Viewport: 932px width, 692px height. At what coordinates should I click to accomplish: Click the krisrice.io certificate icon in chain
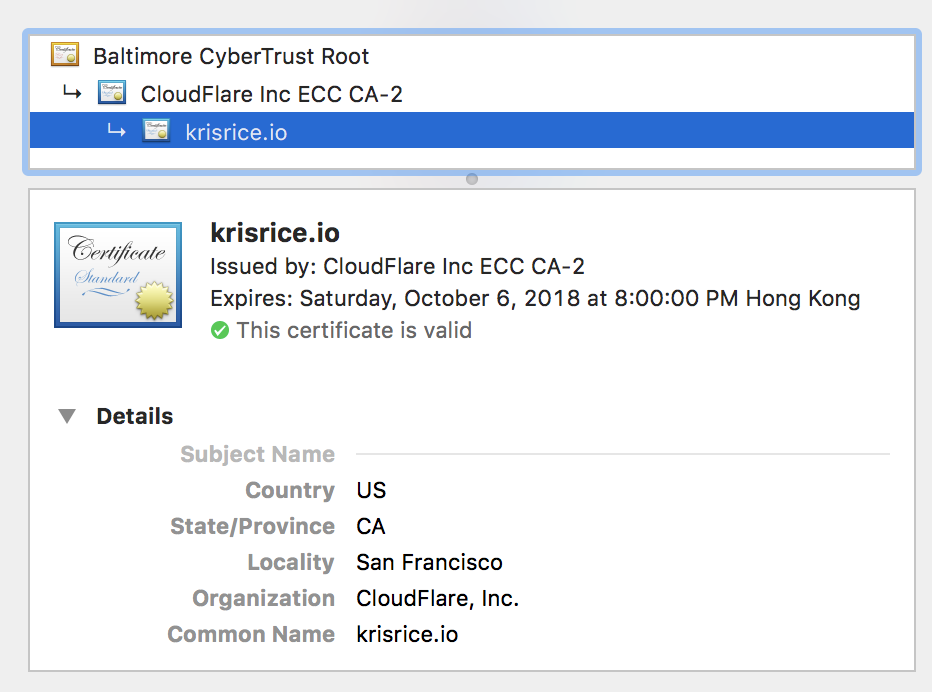[156, 130]
